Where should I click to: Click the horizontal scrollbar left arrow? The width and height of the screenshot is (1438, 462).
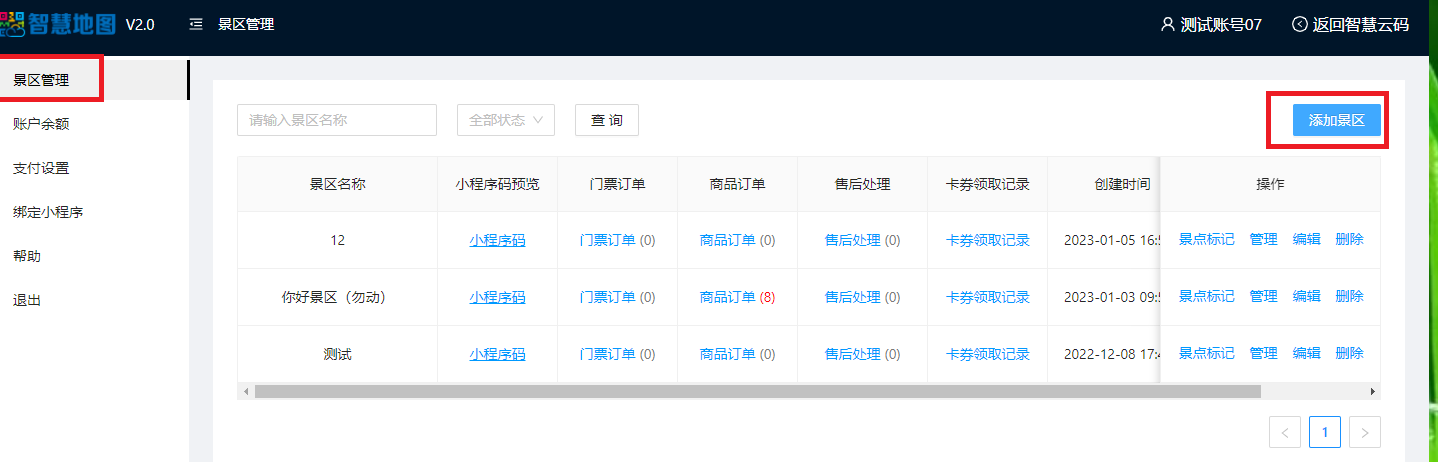point(246,392)
